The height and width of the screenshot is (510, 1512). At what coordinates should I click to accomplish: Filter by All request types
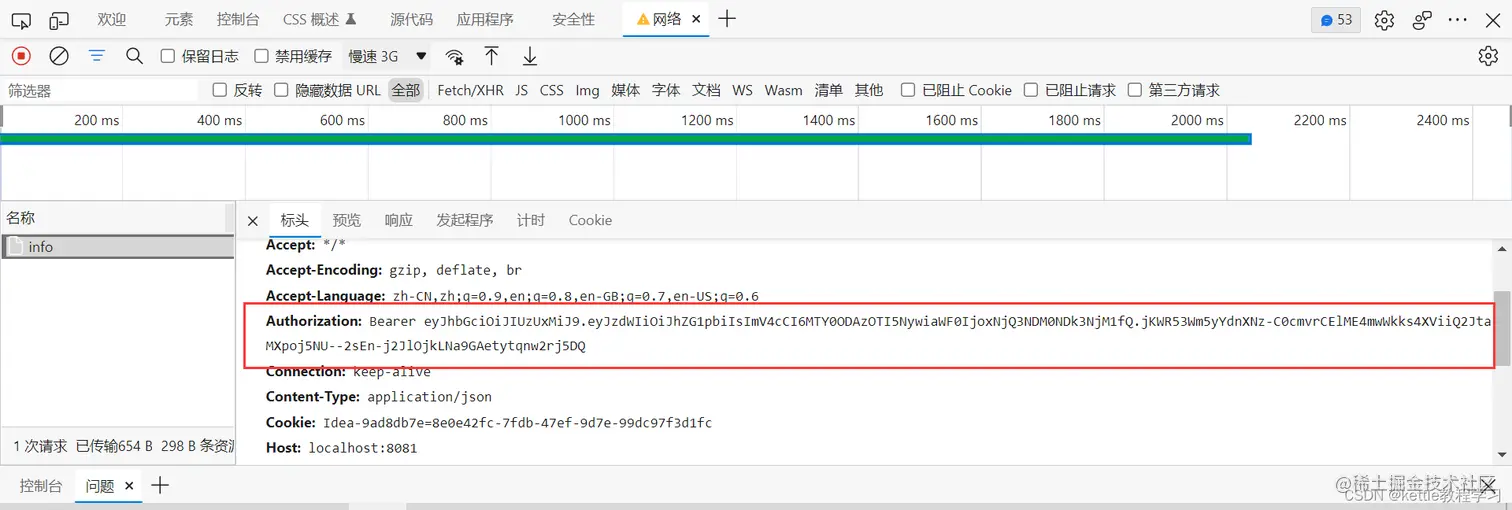coord(406,90)
